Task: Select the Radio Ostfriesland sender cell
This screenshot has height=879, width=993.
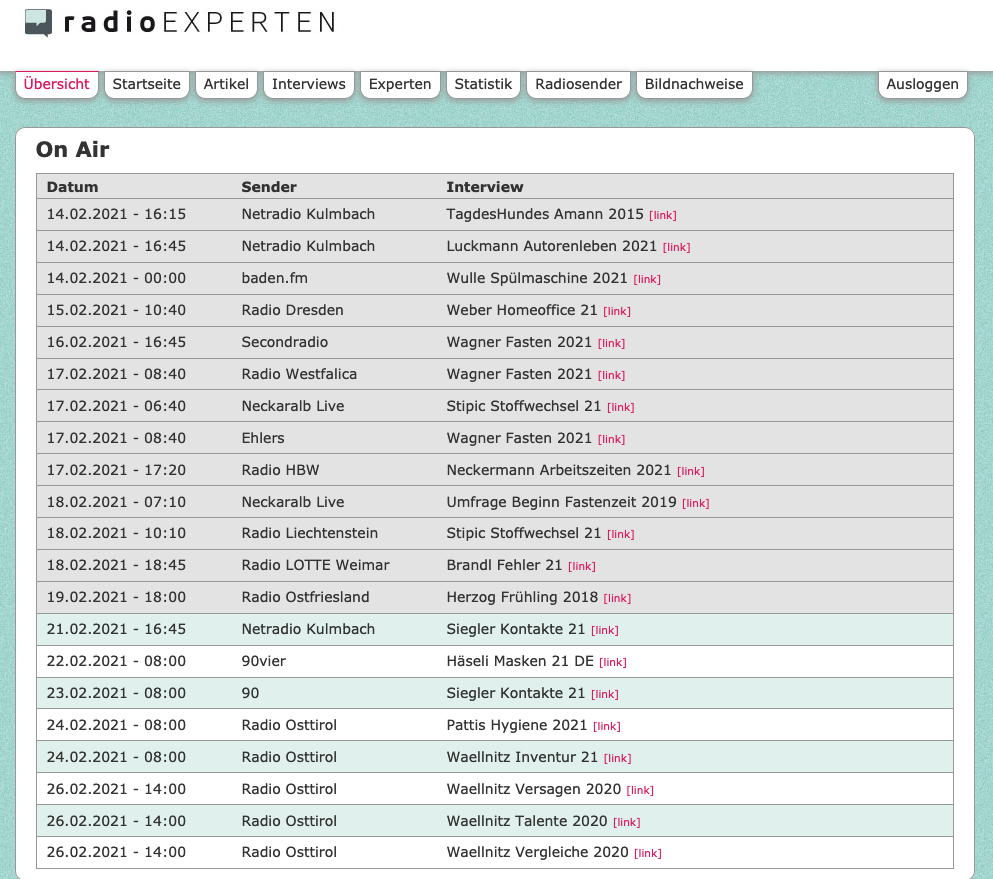Action: [x=305, y=597]
